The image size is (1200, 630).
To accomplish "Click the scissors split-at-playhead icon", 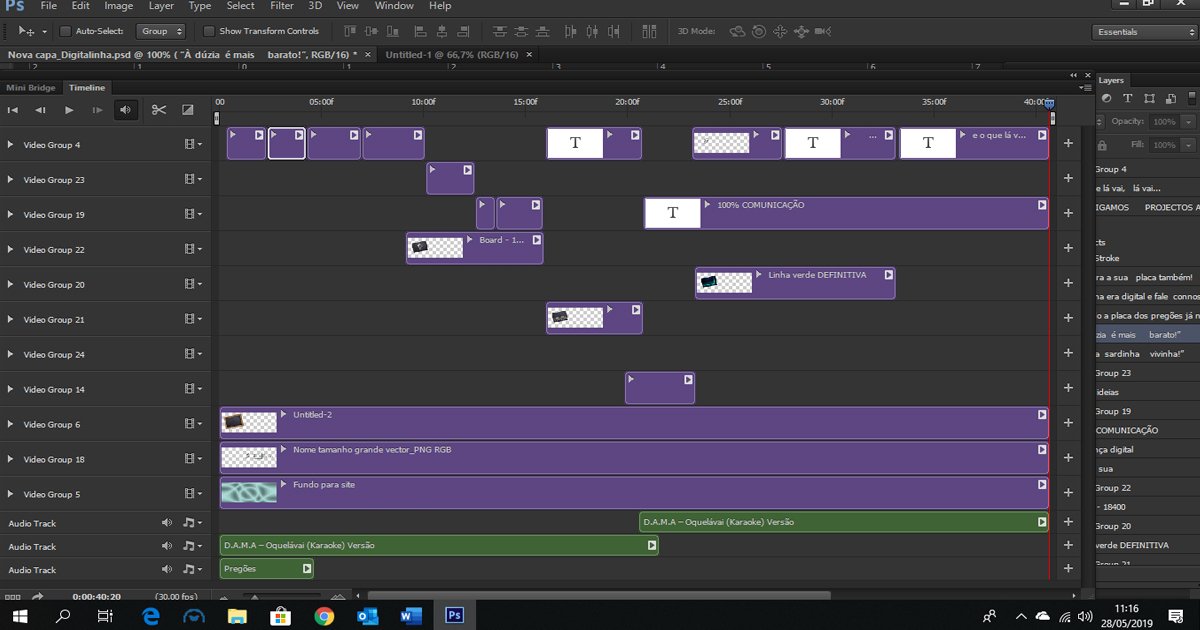I will pyautogui.click(x=159, y=110).
